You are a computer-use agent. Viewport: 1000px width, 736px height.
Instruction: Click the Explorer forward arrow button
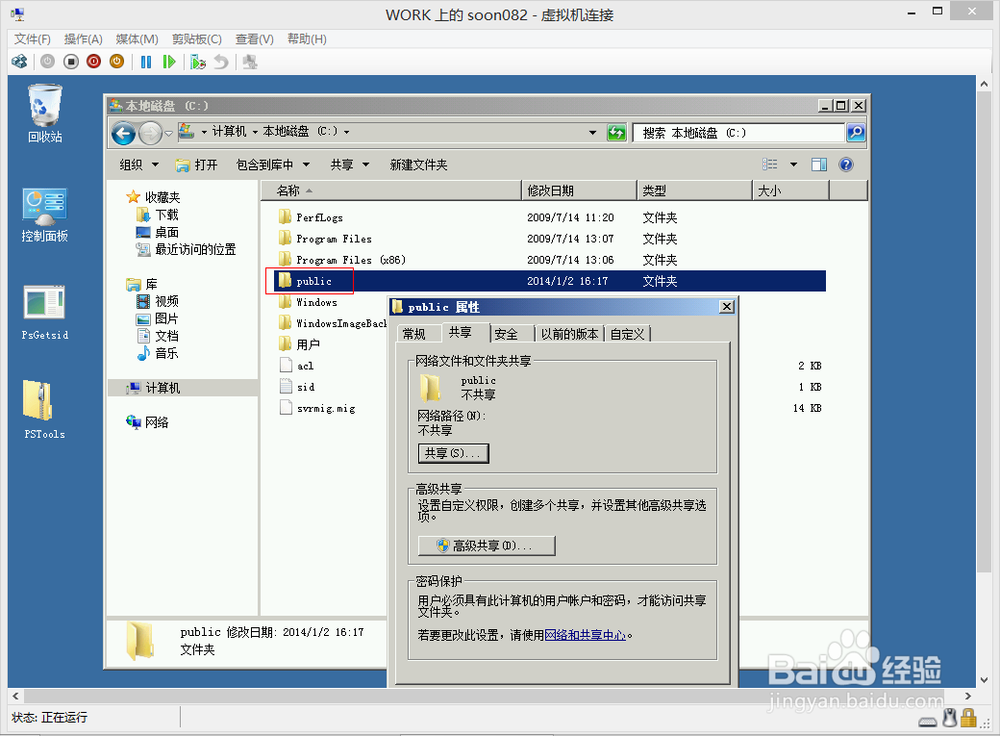click(151, 133)
